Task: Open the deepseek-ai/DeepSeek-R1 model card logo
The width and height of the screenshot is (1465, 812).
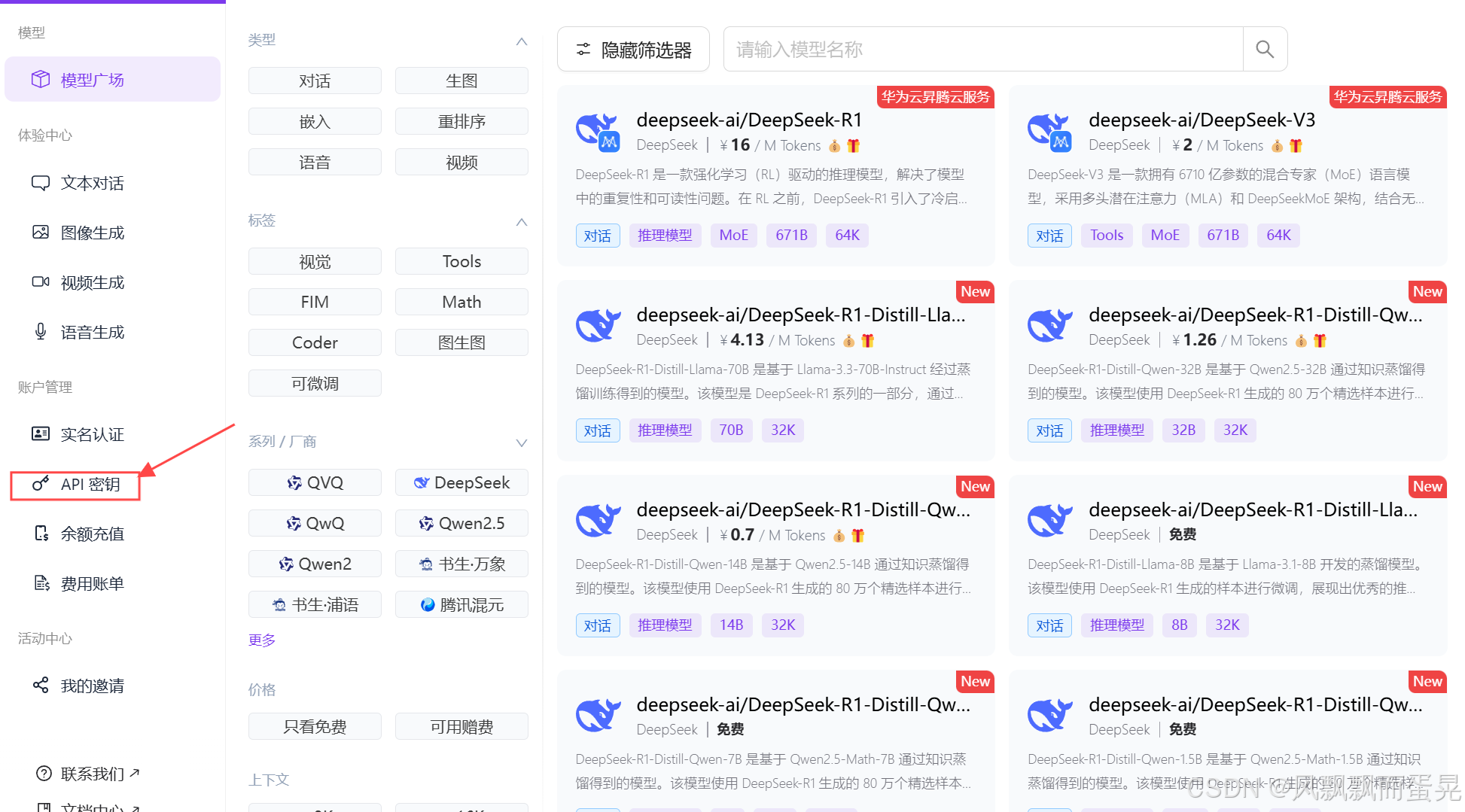Action: point(598,131)
